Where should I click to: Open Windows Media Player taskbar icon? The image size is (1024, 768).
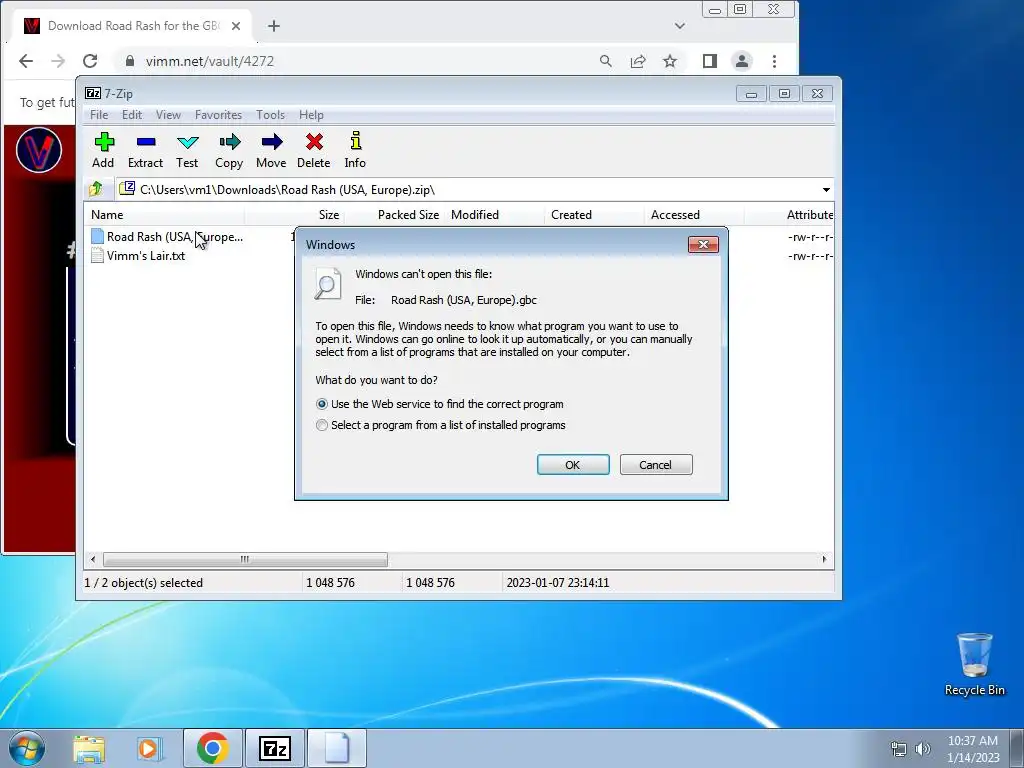[x=149, y=749]
